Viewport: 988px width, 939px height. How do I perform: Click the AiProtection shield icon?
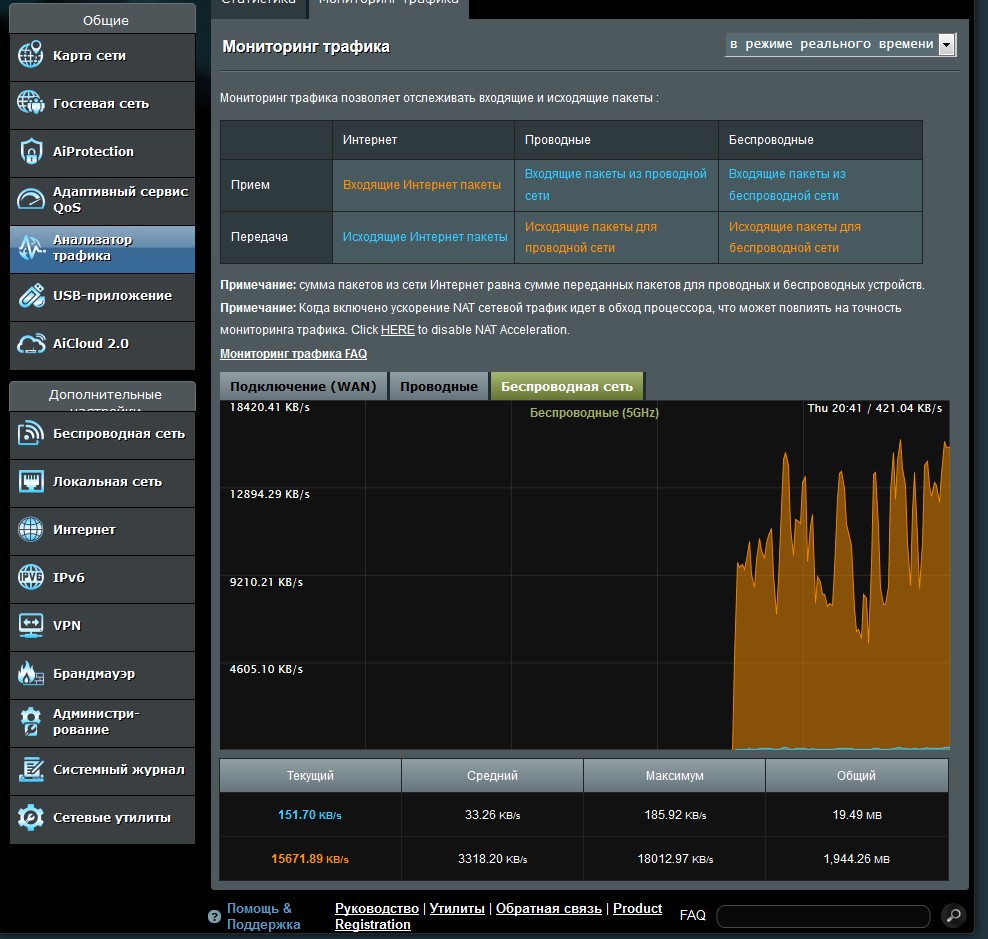[x=31, y=151]
